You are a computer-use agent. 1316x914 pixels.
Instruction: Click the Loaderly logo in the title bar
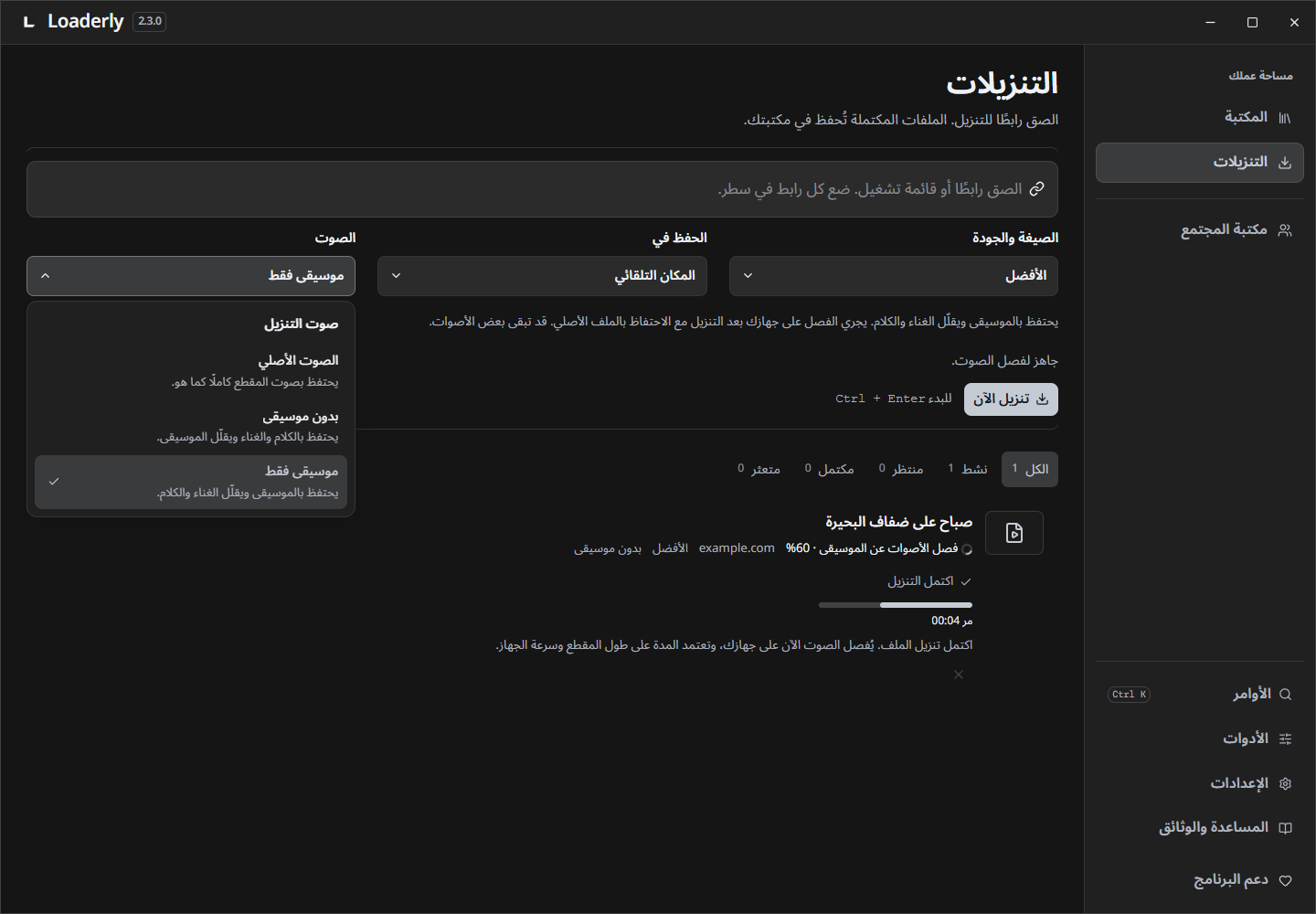29,22
